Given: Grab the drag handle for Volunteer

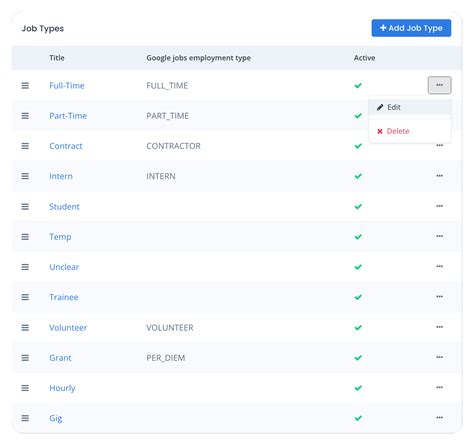Looking at the screenshot, I should 25,327.
